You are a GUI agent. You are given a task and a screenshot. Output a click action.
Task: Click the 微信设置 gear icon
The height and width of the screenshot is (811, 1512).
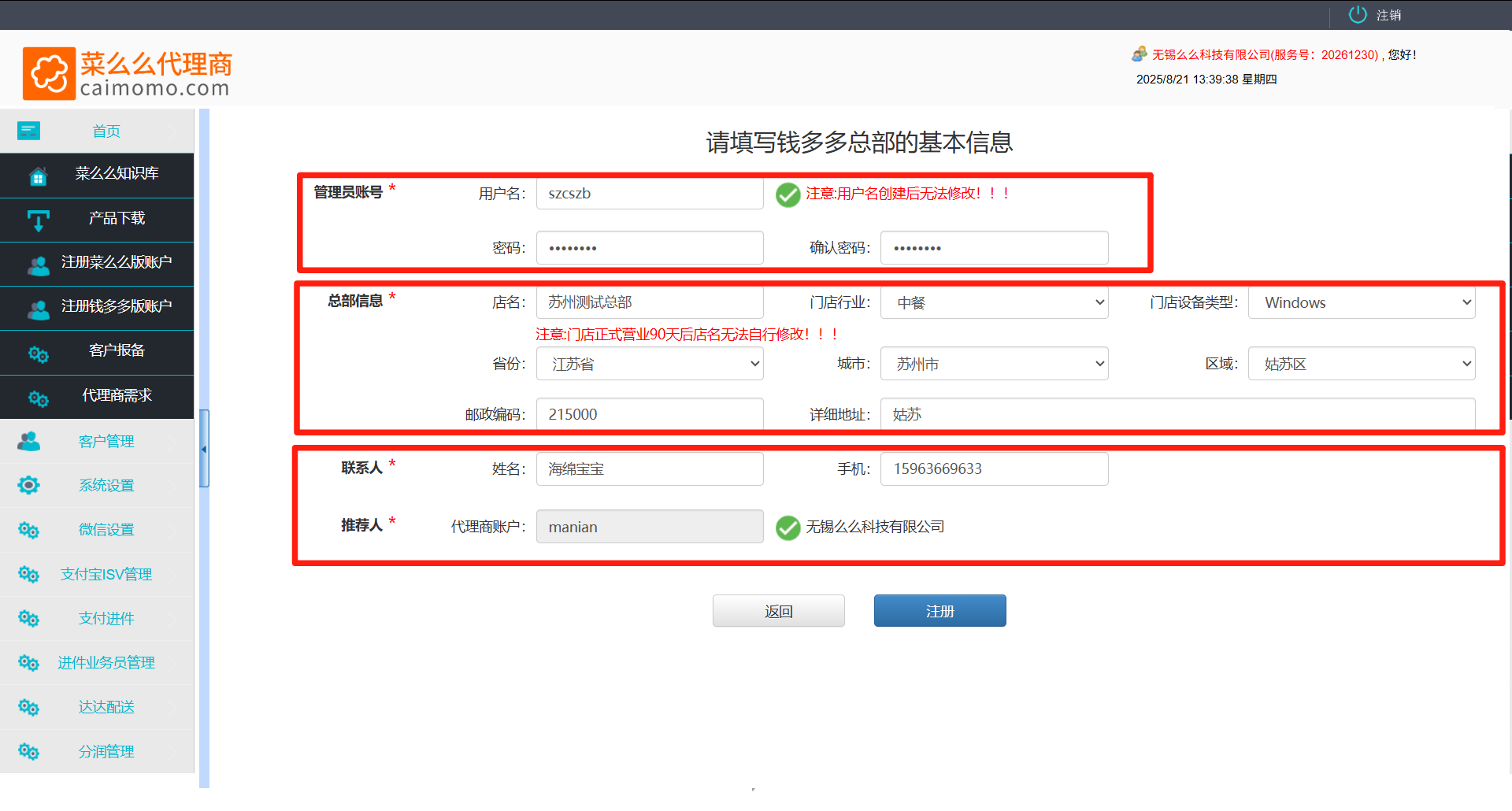[29, 530]
